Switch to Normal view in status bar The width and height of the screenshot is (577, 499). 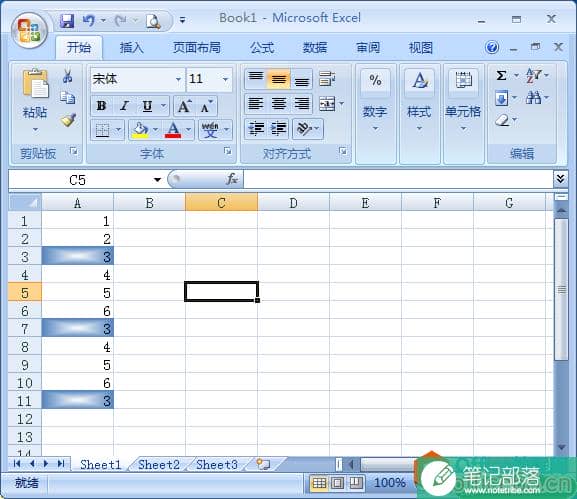click(319, 483)
